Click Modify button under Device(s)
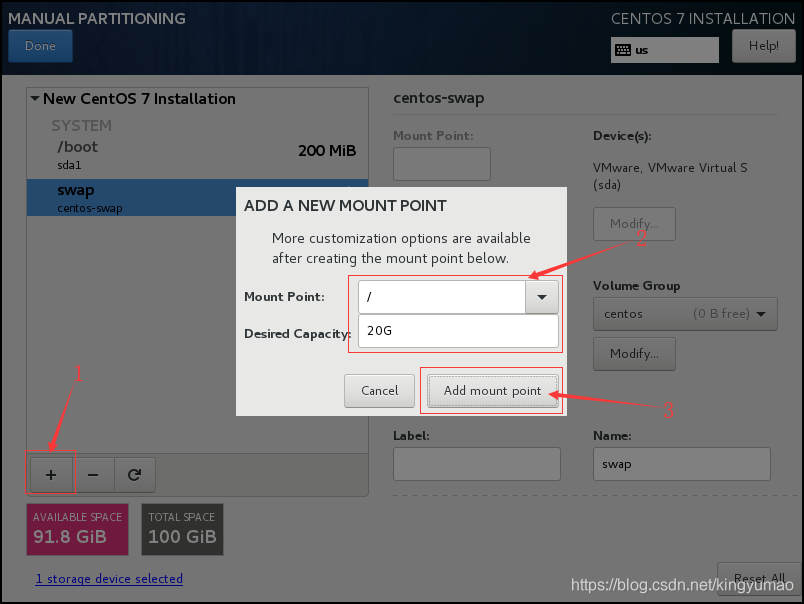 click(x=634, y=224)
